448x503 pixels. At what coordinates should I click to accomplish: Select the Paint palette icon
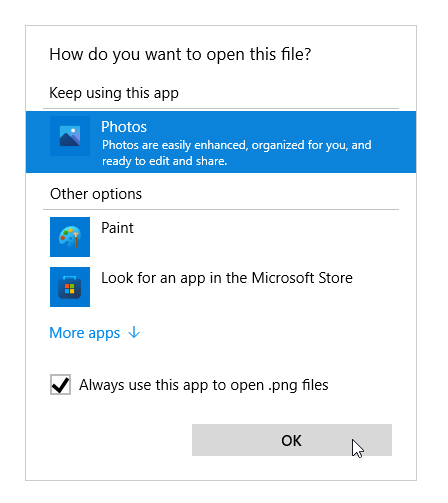[x=70, y=237]
